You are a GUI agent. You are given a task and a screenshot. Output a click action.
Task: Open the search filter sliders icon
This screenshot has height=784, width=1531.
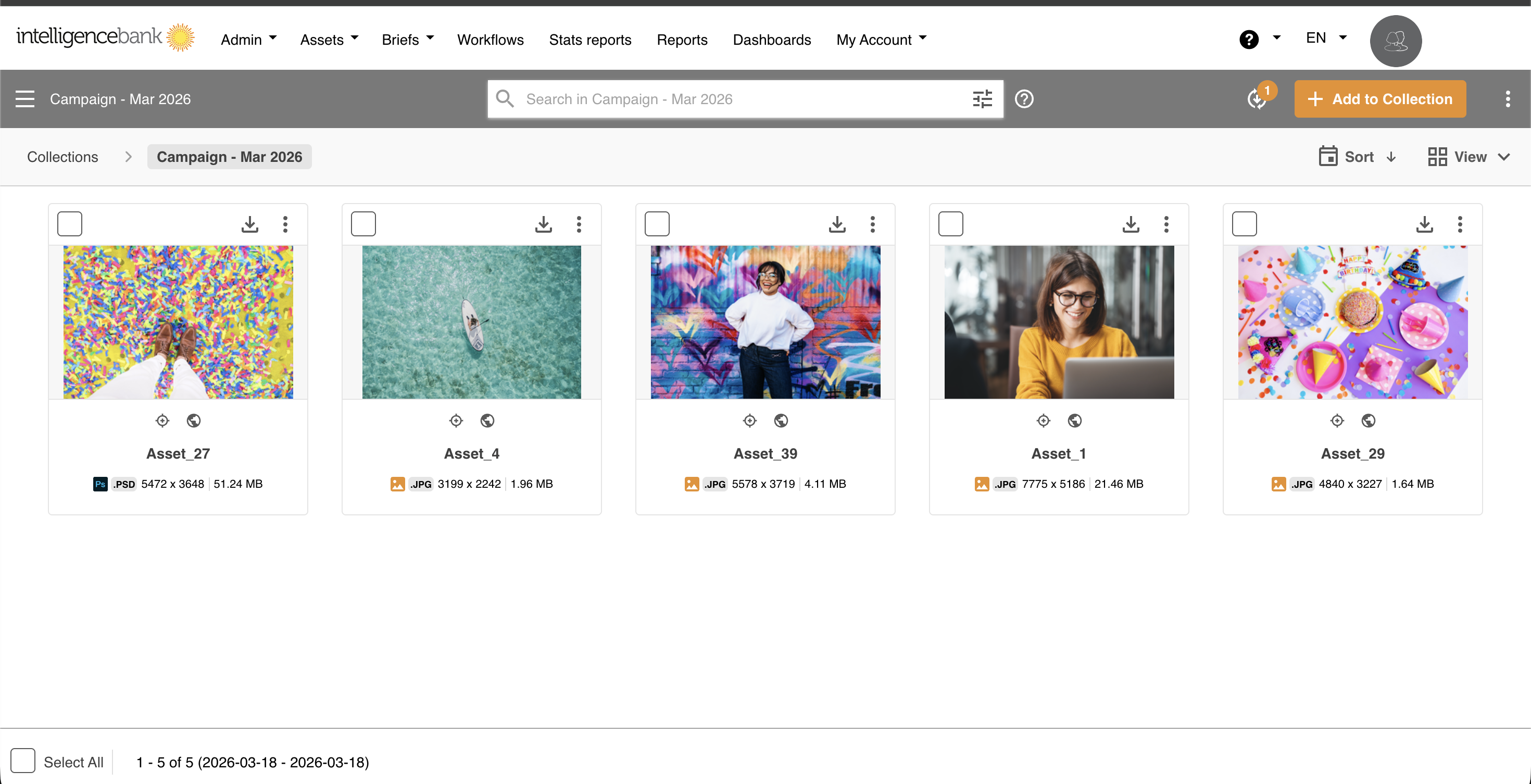(x=982, y=98)
